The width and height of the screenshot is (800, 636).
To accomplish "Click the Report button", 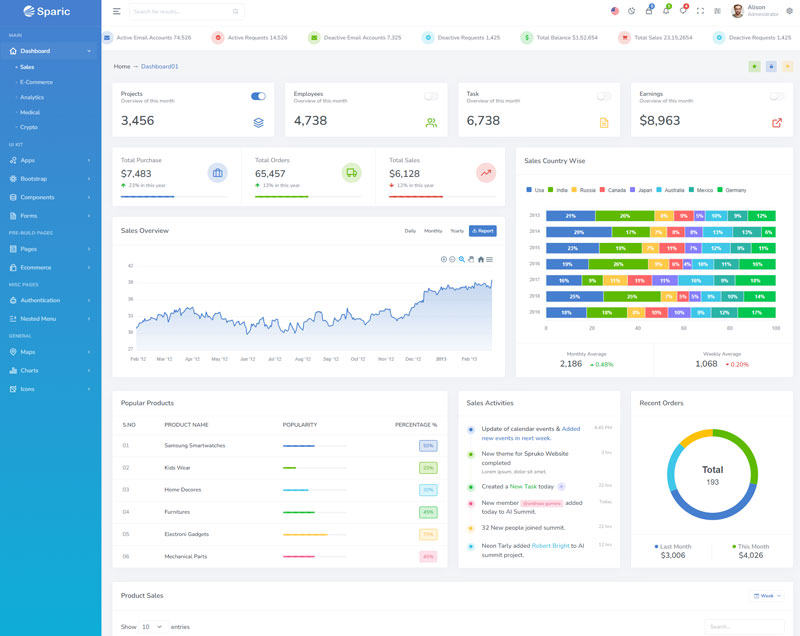I will pyautogui.click(x=482, y=231).
